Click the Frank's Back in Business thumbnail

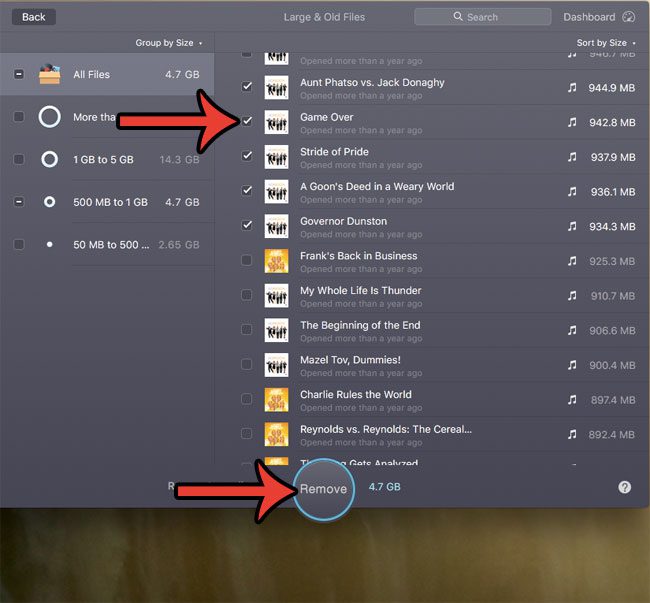(x=276, y=262)
